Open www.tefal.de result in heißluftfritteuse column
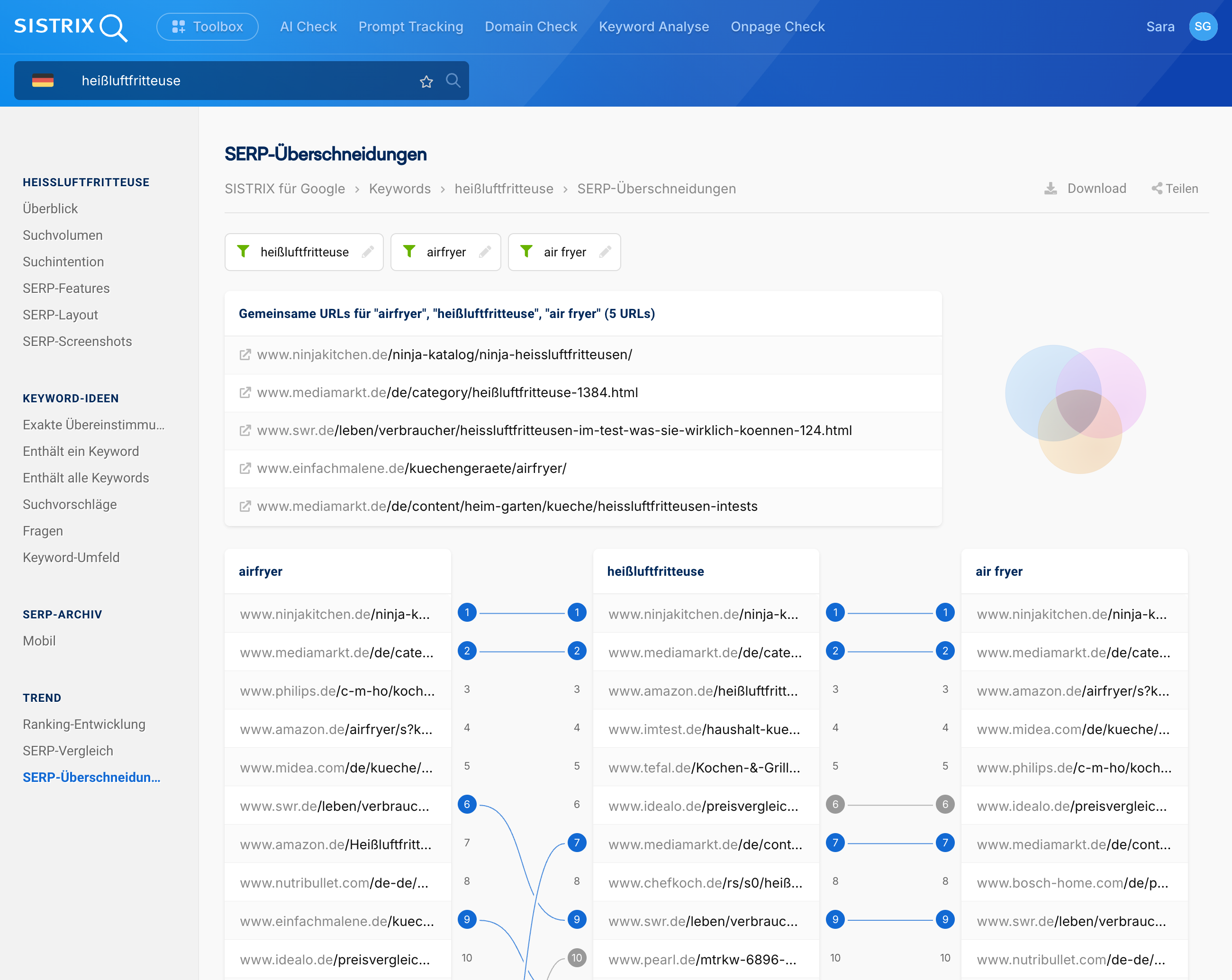Viewport: 1232px width, 980px height. pyautogui.click(x=704, y=767)
